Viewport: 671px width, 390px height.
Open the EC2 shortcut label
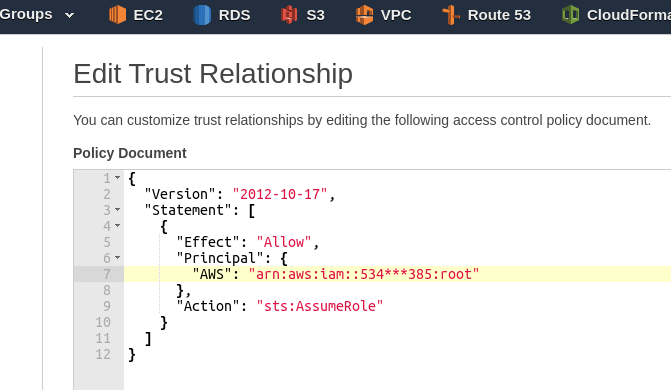tap(148, 15)
